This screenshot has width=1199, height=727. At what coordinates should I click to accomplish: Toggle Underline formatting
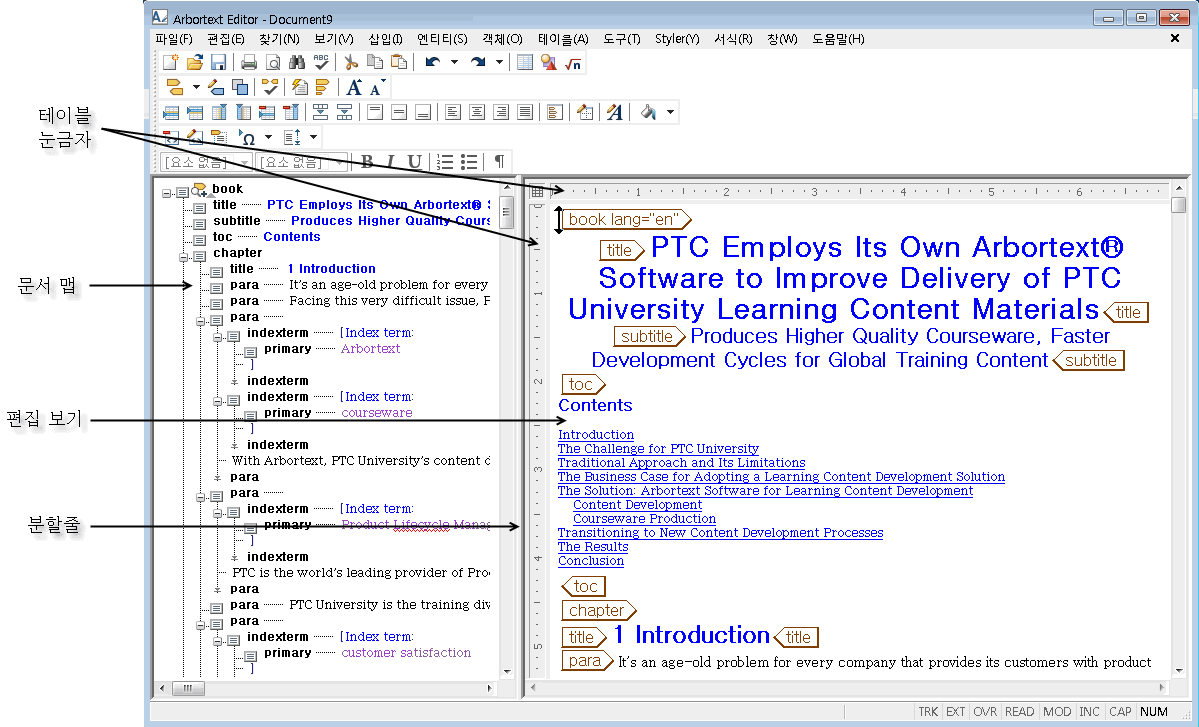tap(414, 161)
